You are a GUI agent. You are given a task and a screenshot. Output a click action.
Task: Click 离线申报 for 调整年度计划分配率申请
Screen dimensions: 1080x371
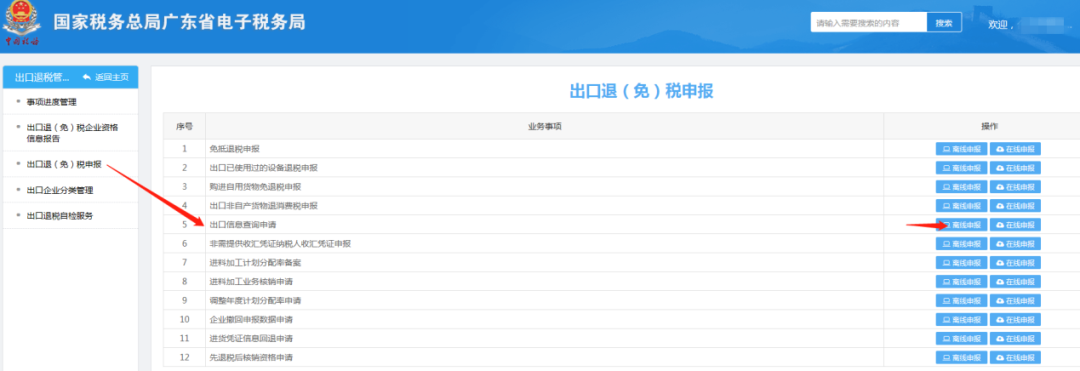click(961, 301)
